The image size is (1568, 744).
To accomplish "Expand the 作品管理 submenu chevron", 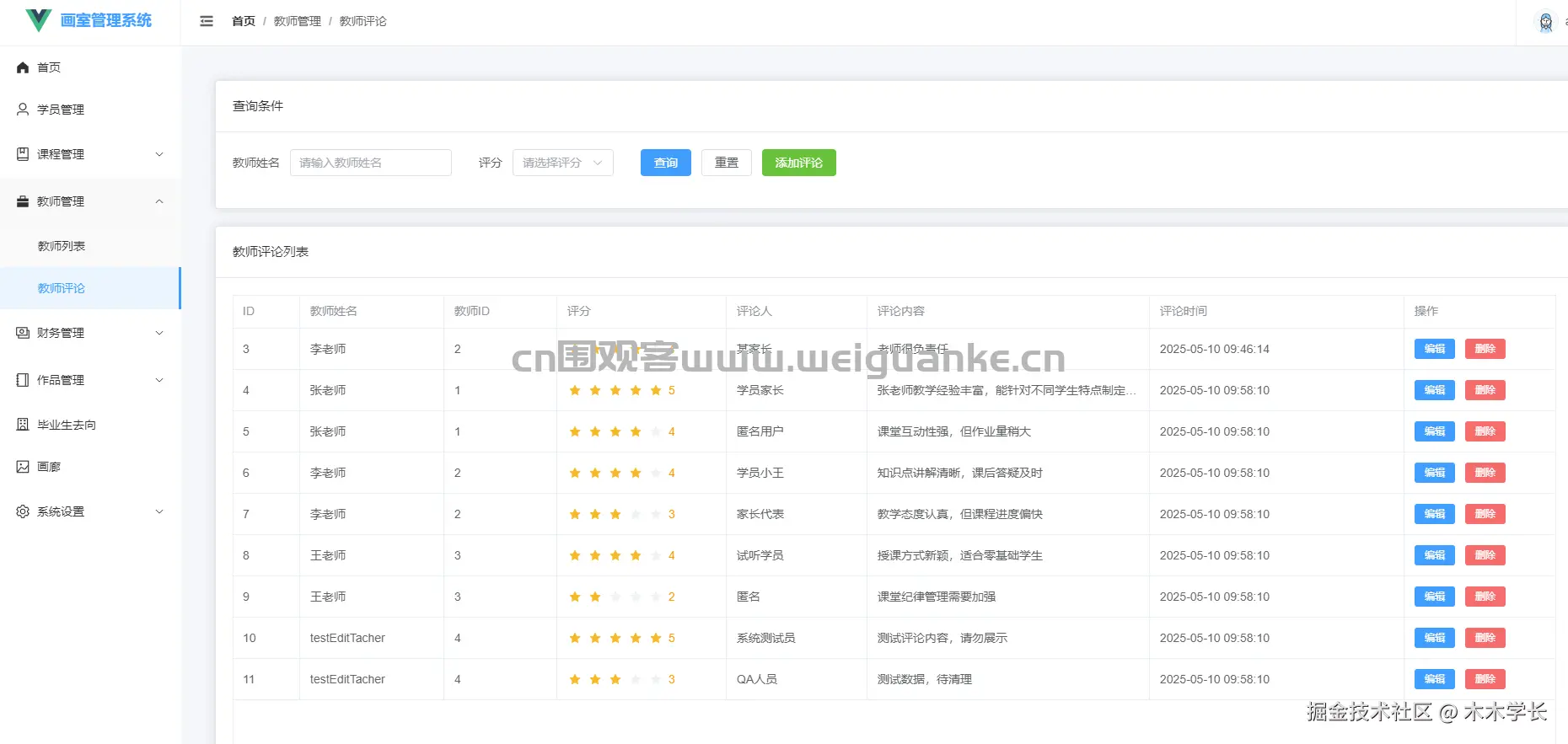I will (x=159, y=380).
